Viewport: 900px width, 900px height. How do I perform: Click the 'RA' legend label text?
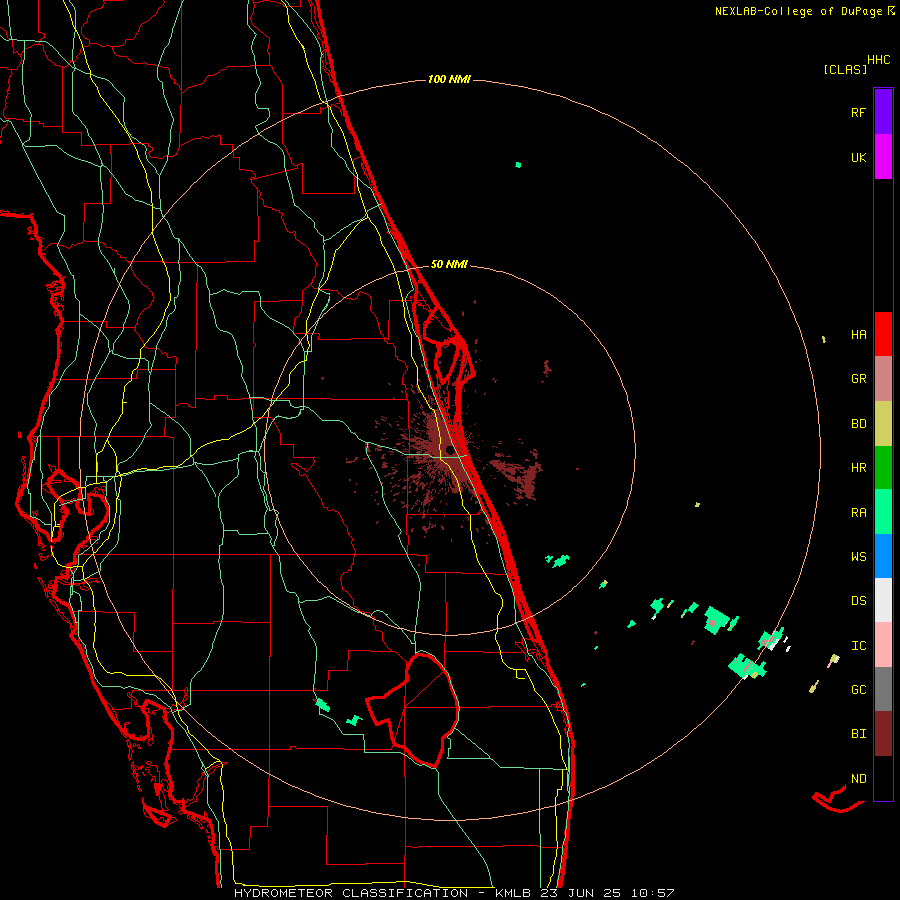point(858,513)
